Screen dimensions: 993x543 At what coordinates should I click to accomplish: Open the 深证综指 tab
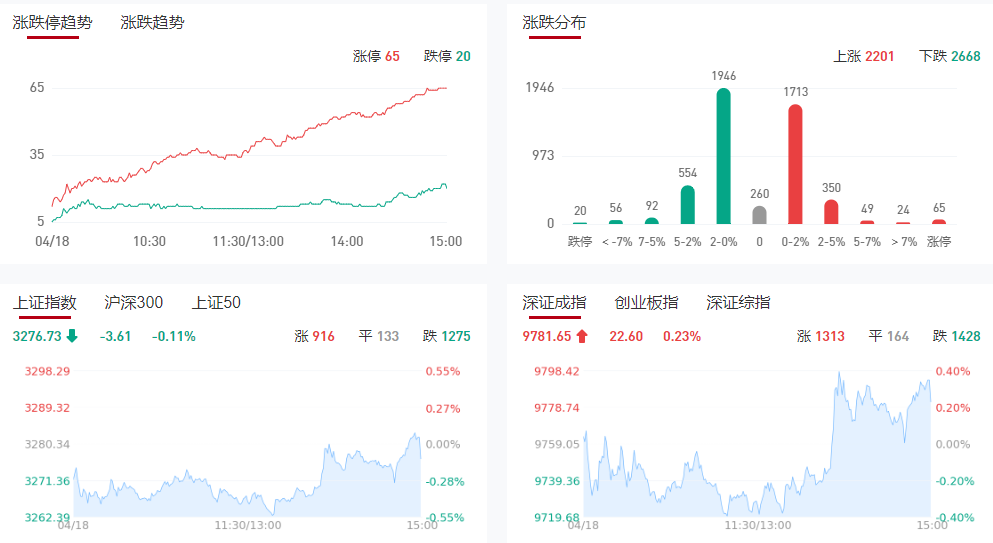[738, 303]
